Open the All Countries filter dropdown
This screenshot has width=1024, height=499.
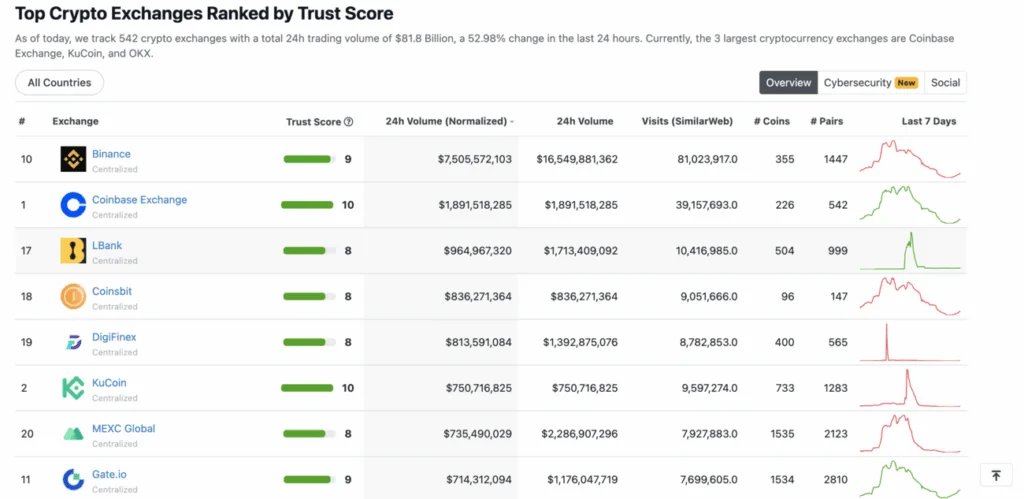coord(59,83)
